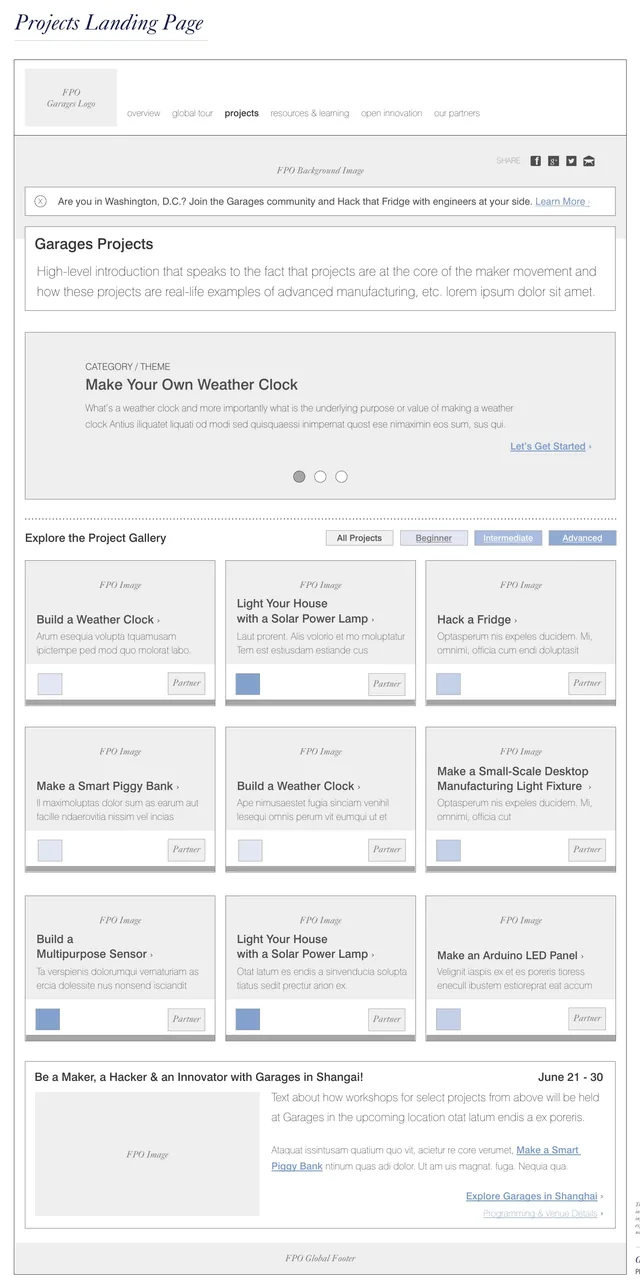Click FPO Image in Hack a Fridge card
Image resolution: width=640 pixels, height=1288 pixels.
point(521,585)
